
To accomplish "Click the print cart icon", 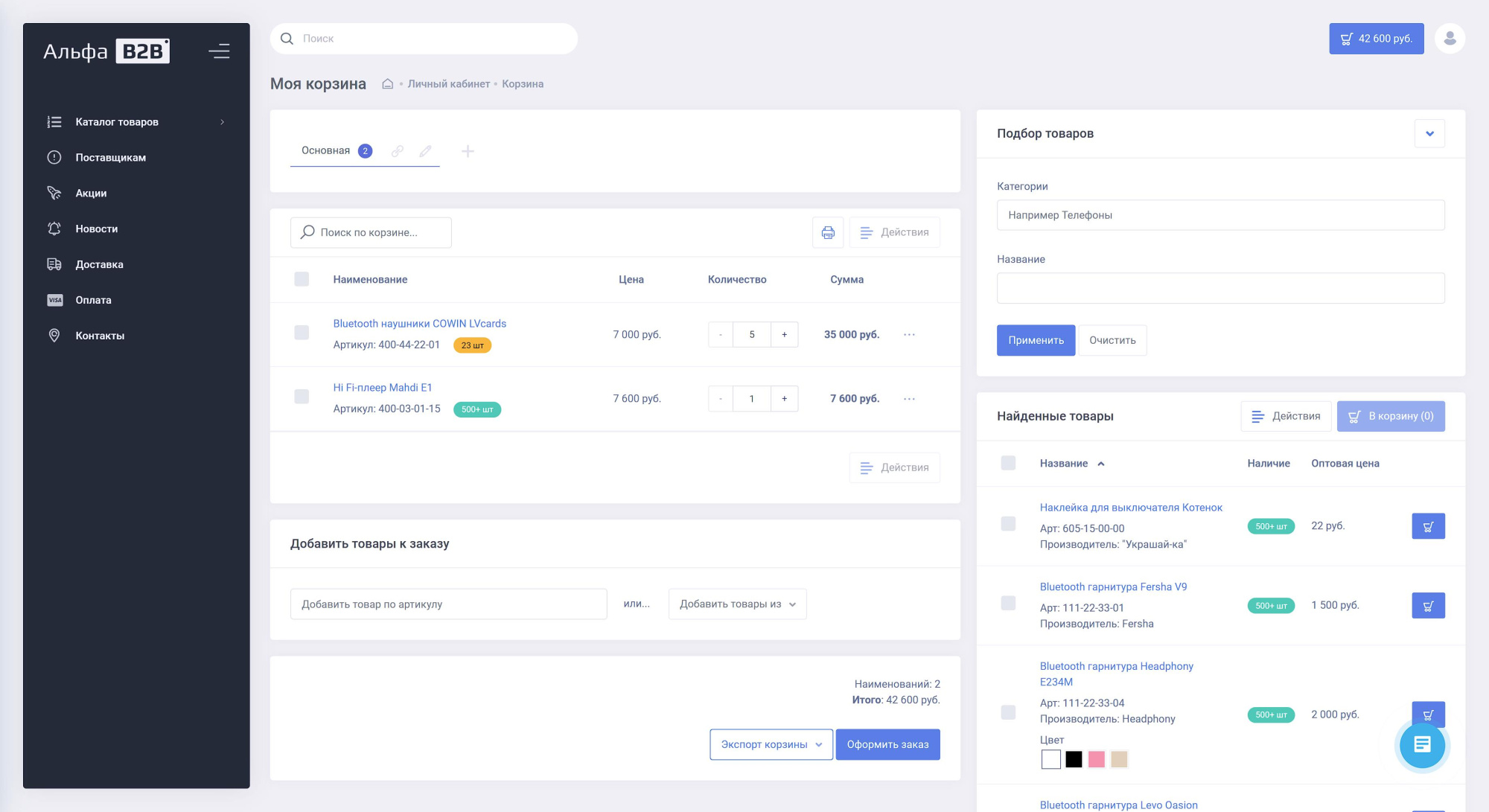I will pyautogui.click(x=828, y=232).
